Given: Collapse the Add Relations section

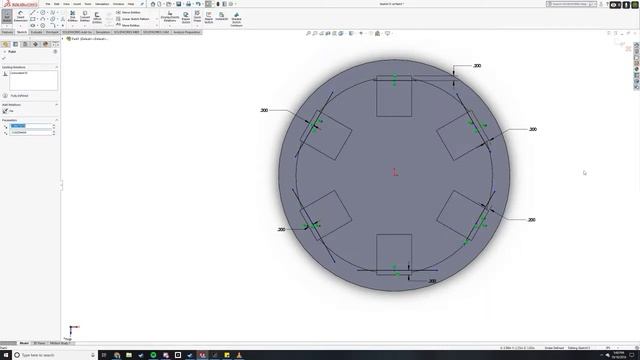Looking at the screenshot, I should click(x=56, y=105).
